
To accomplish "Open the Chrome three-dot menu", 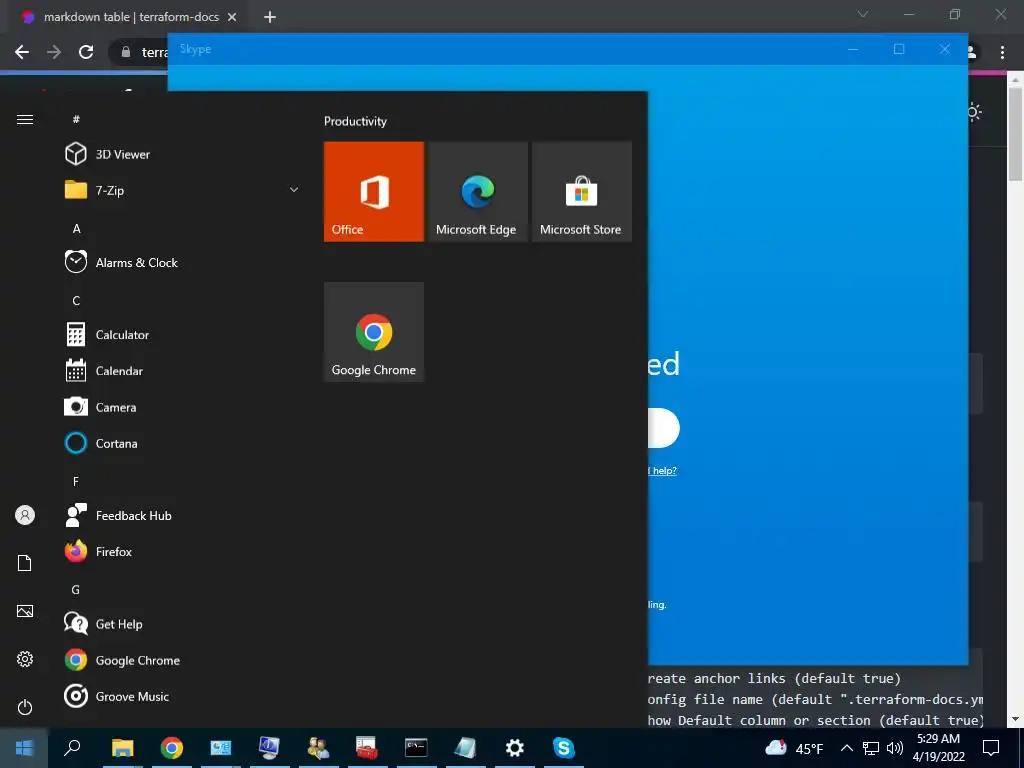I will (1002, 52).
